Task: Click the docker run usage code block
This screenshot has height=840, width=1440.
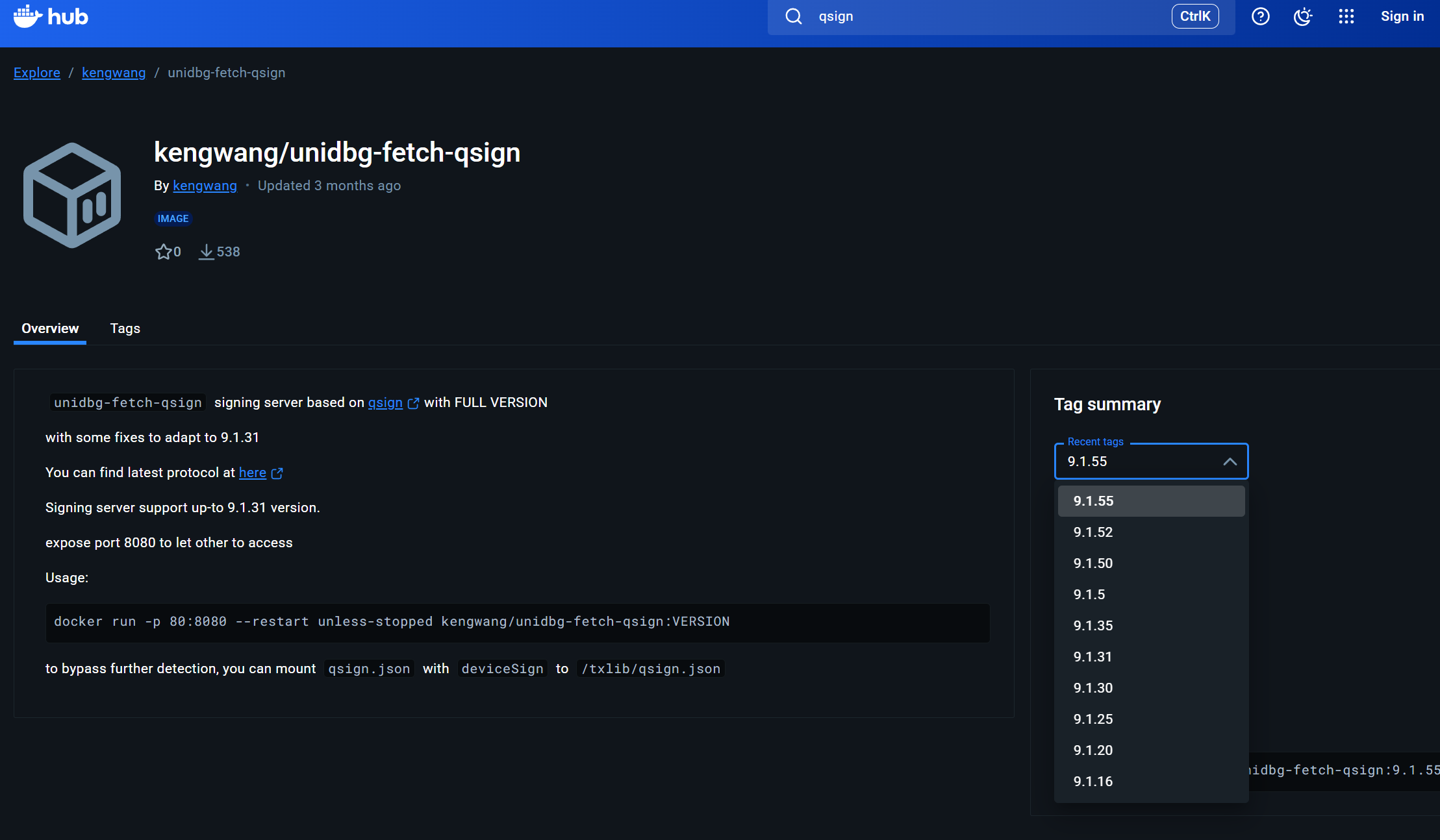Action: [518, 623]
